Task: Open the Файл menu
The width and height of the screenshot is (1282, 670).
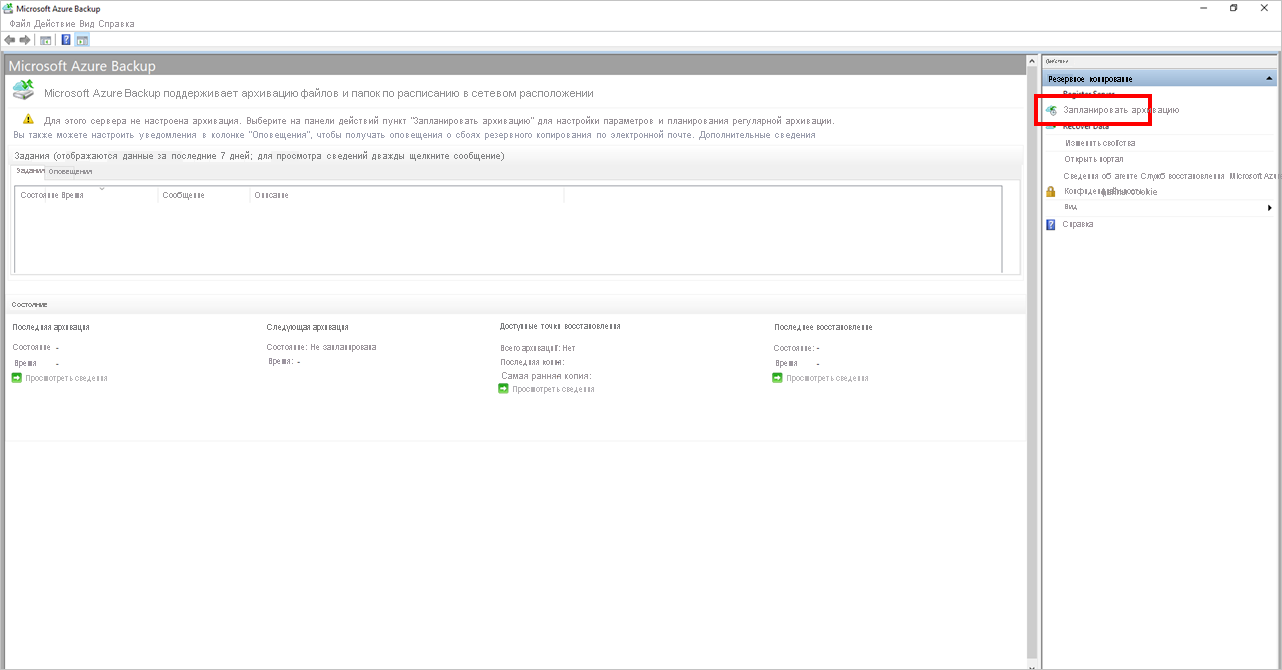Action: 20,23
